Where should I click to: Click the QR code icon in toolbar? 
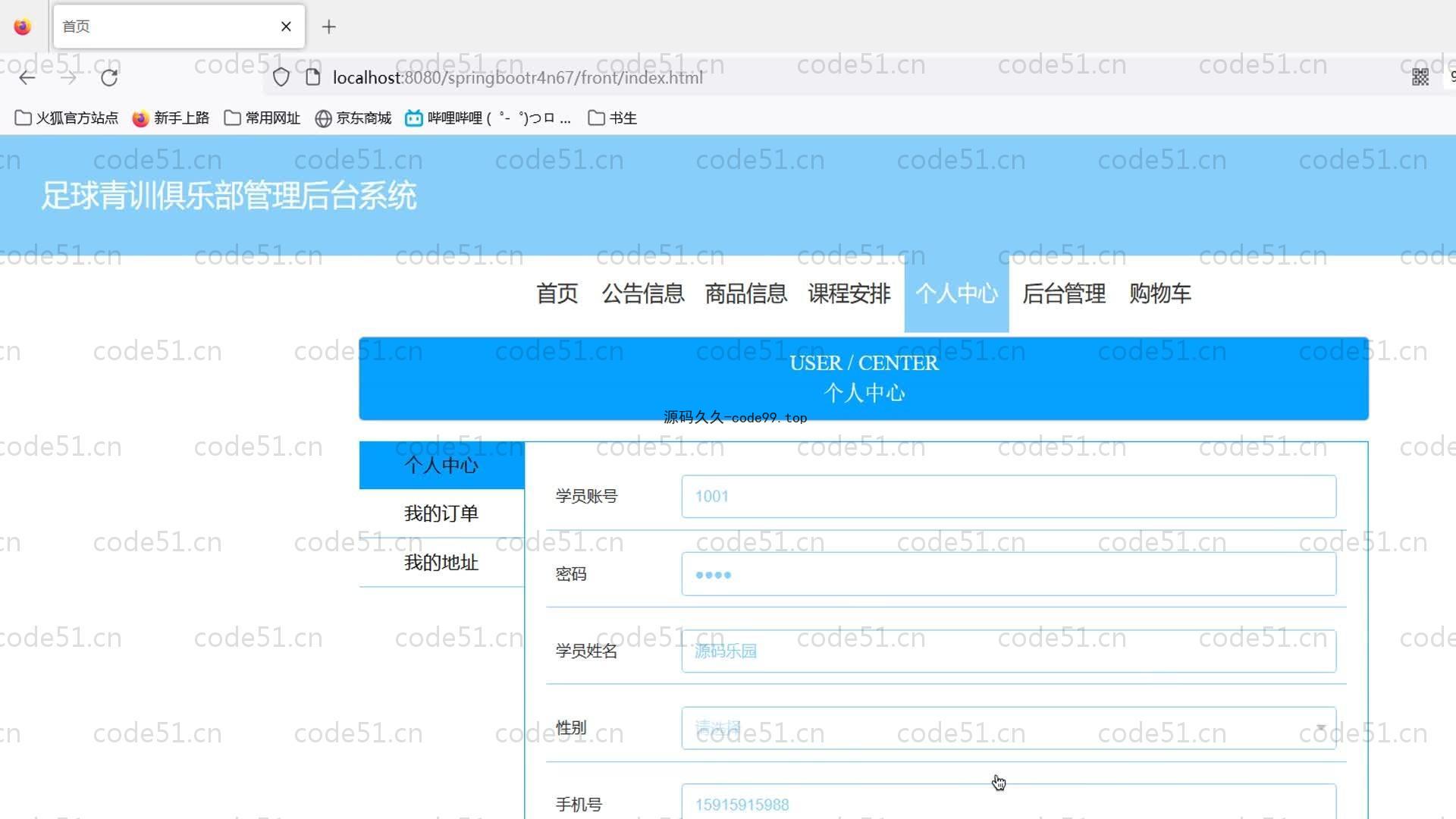pos(1420,77)
